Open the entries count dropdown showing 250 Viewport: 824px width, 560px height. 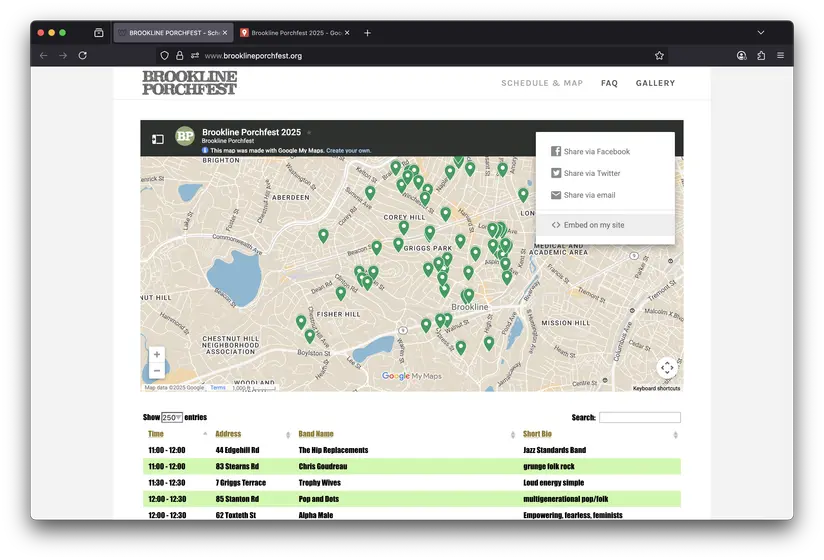click(172, 418)
